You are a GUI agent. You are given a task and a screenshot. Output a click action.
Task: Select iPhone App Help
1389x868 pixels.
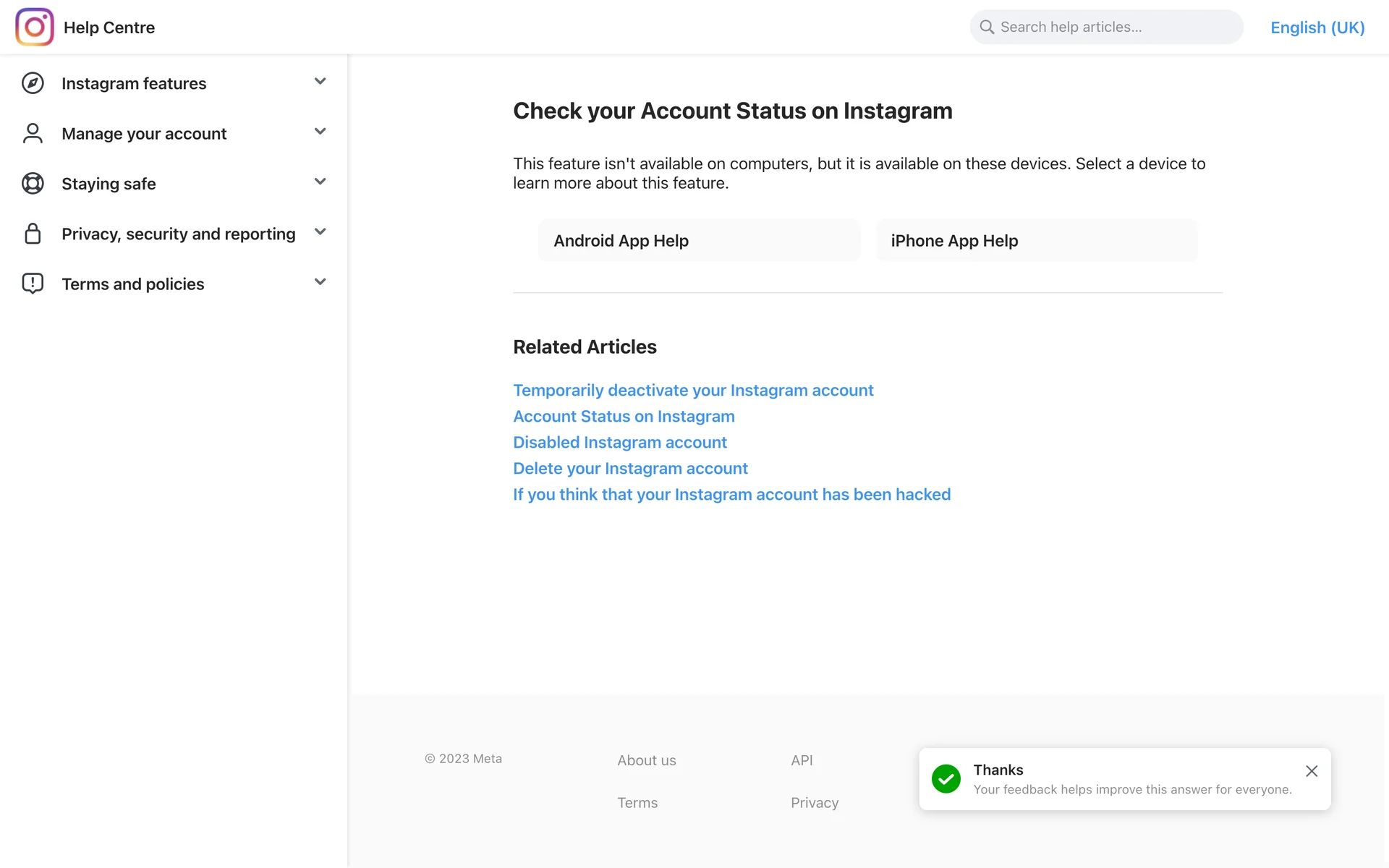click(x=1036, y=241)
